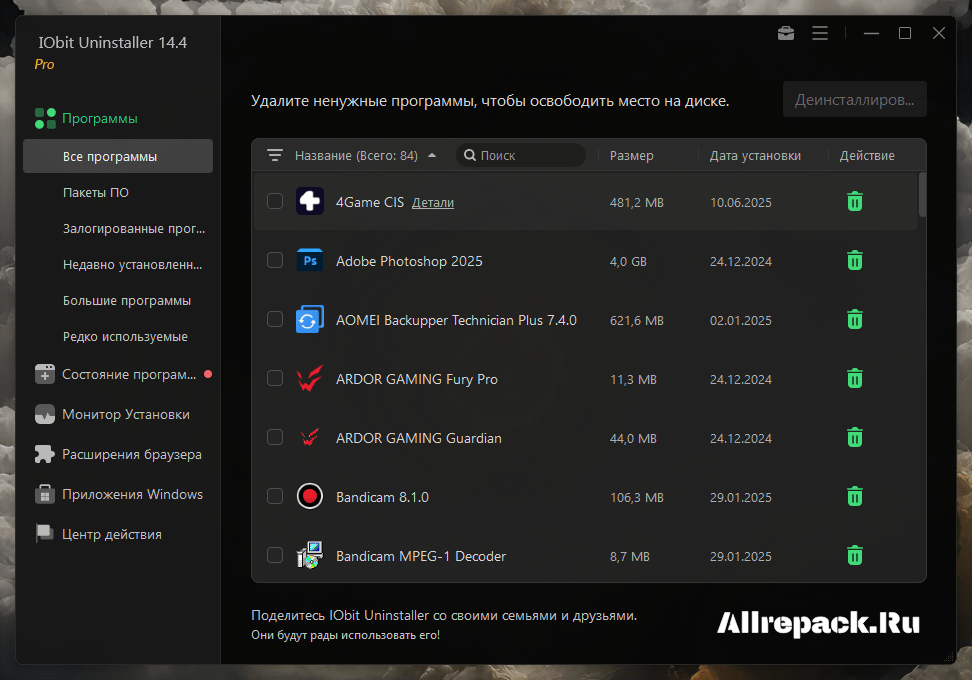Click the ARDOR GAMING Guardian logo
972x680 pixels.
pos(309,438)
